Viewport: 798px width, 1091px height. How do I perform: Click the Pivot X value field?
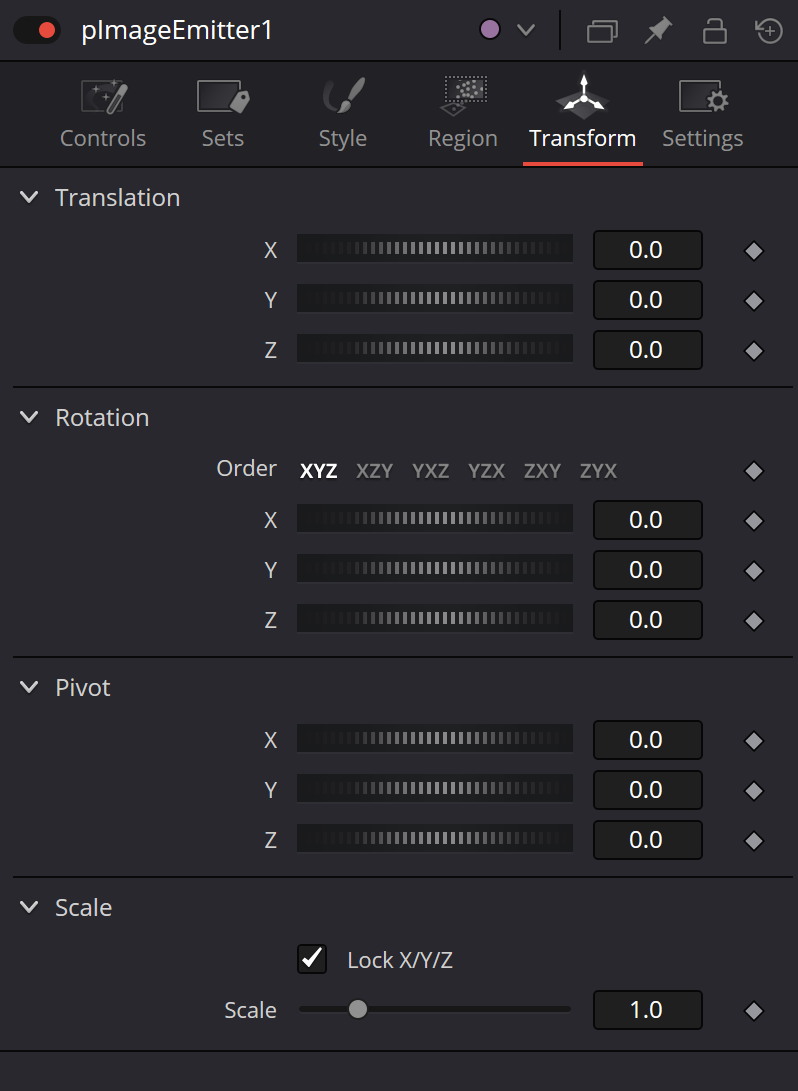648,740
